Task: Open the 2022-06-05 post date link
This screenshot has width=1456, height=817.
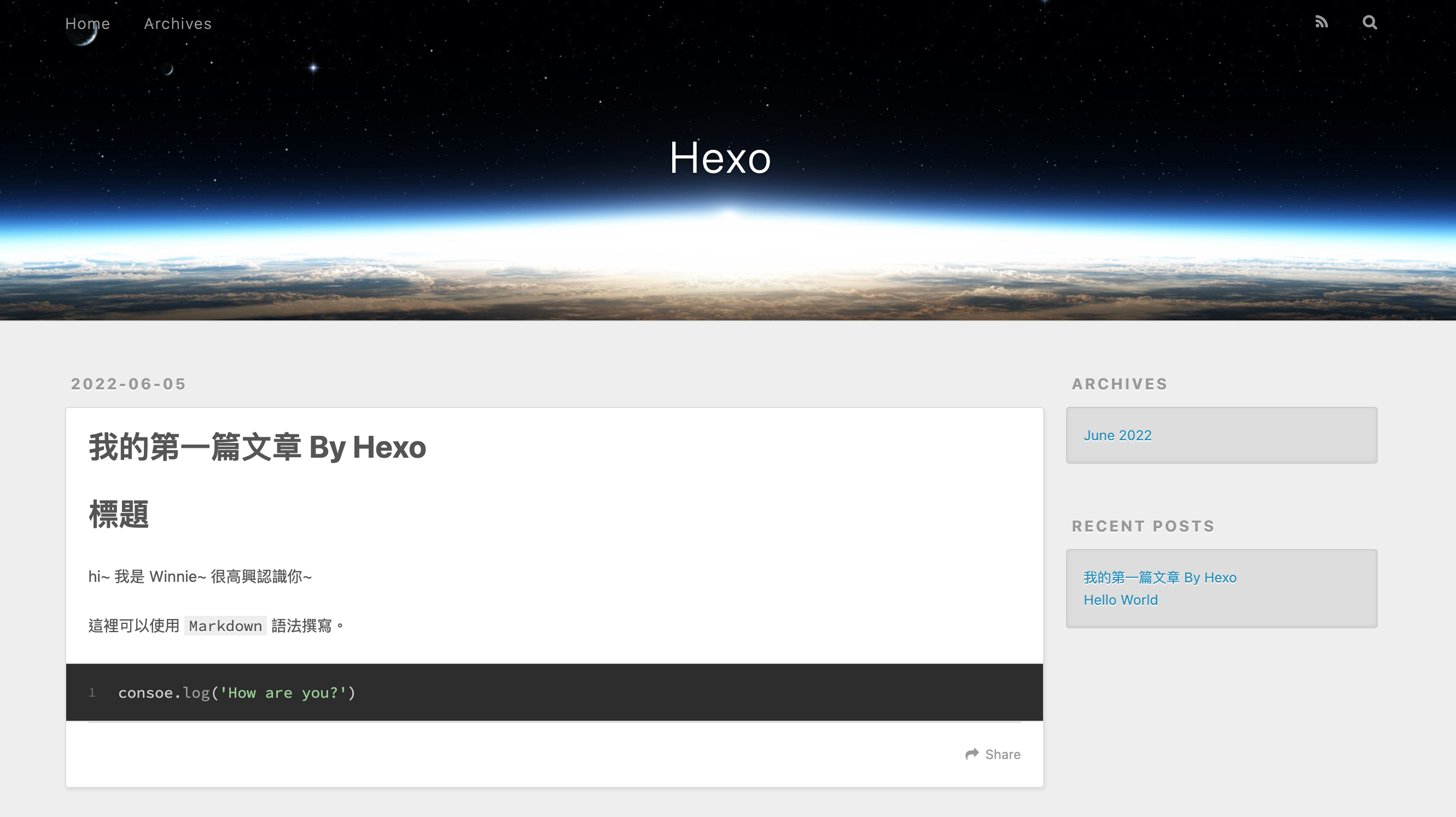Action: tap(129, 384)
